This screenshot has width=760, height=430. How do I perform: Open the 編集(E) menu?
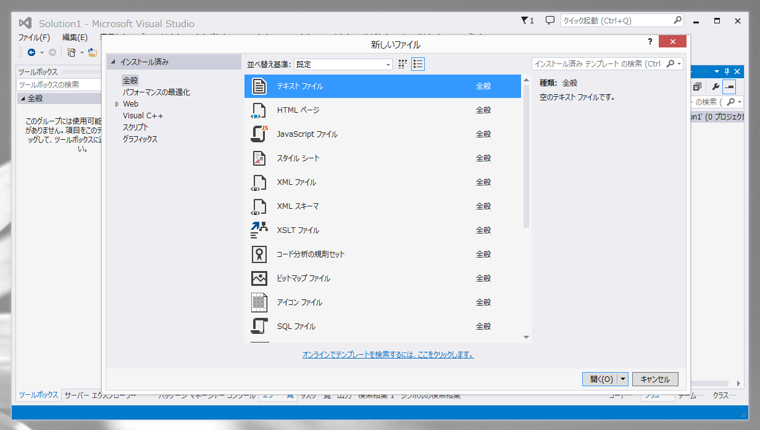(75, 37)
